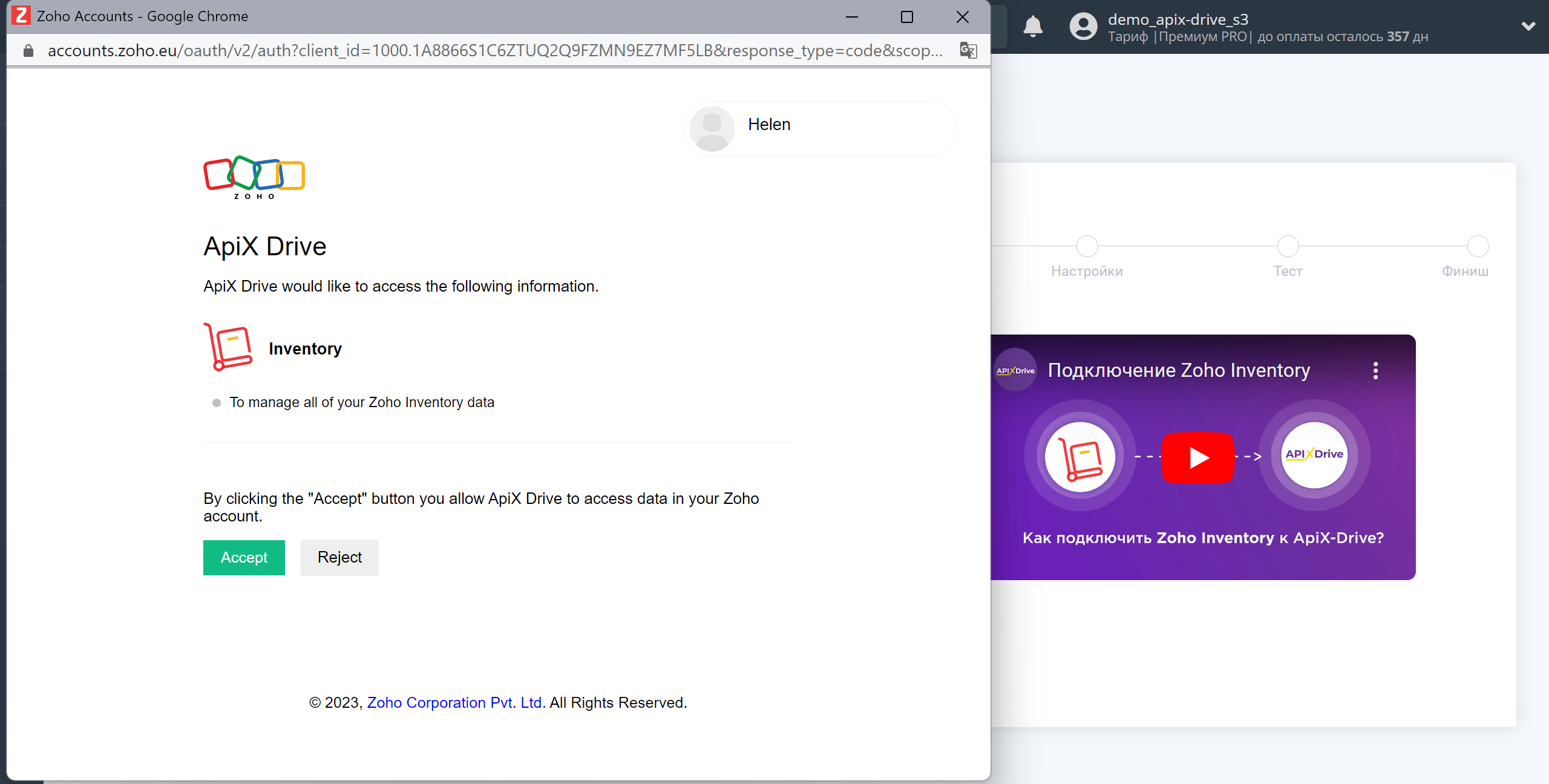
Task: Click 'To manage all of your Zoho Inventory data'
Action: [362, 402]
